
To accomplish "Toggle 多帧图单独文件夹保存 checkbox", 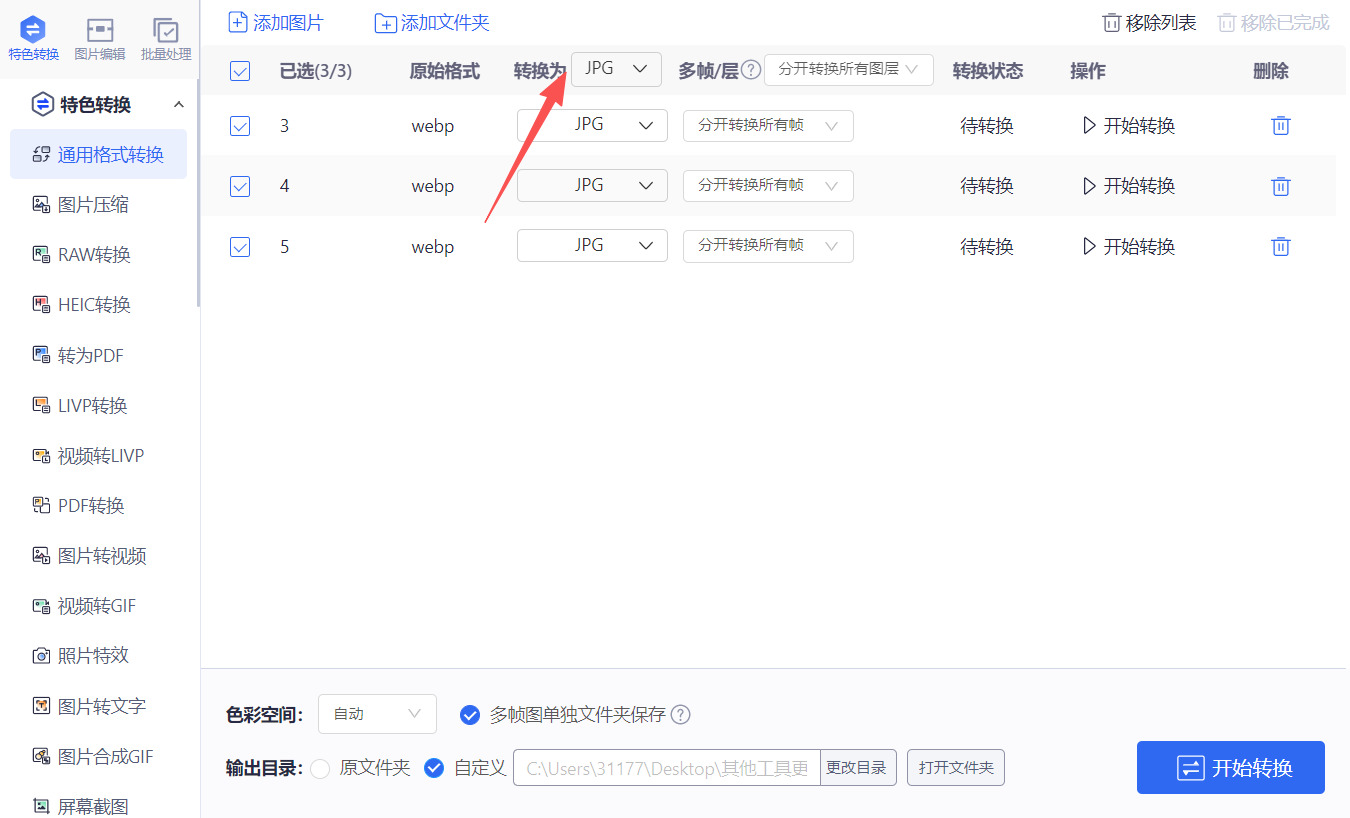I will tap(469, 715).
